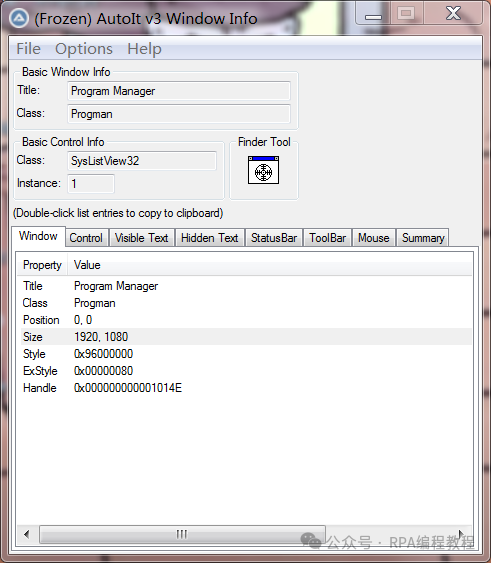Image resolution: width=491 pixels, height=563 pixels.
Task: Switch to the Hidden Text tab
Action: pyautogui.click(x=210, y=238)
